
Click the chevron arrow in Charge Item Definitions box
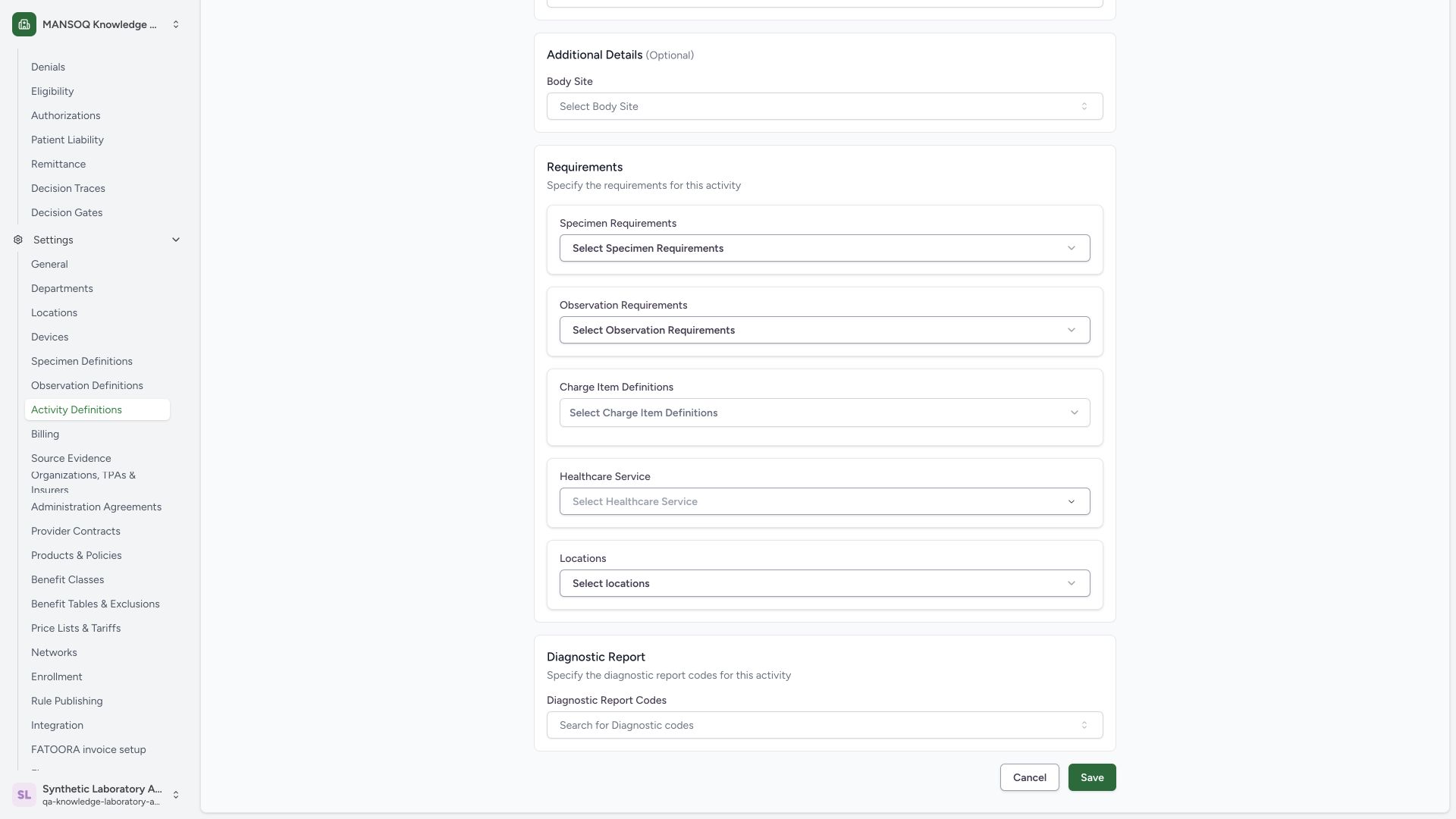1074,413
